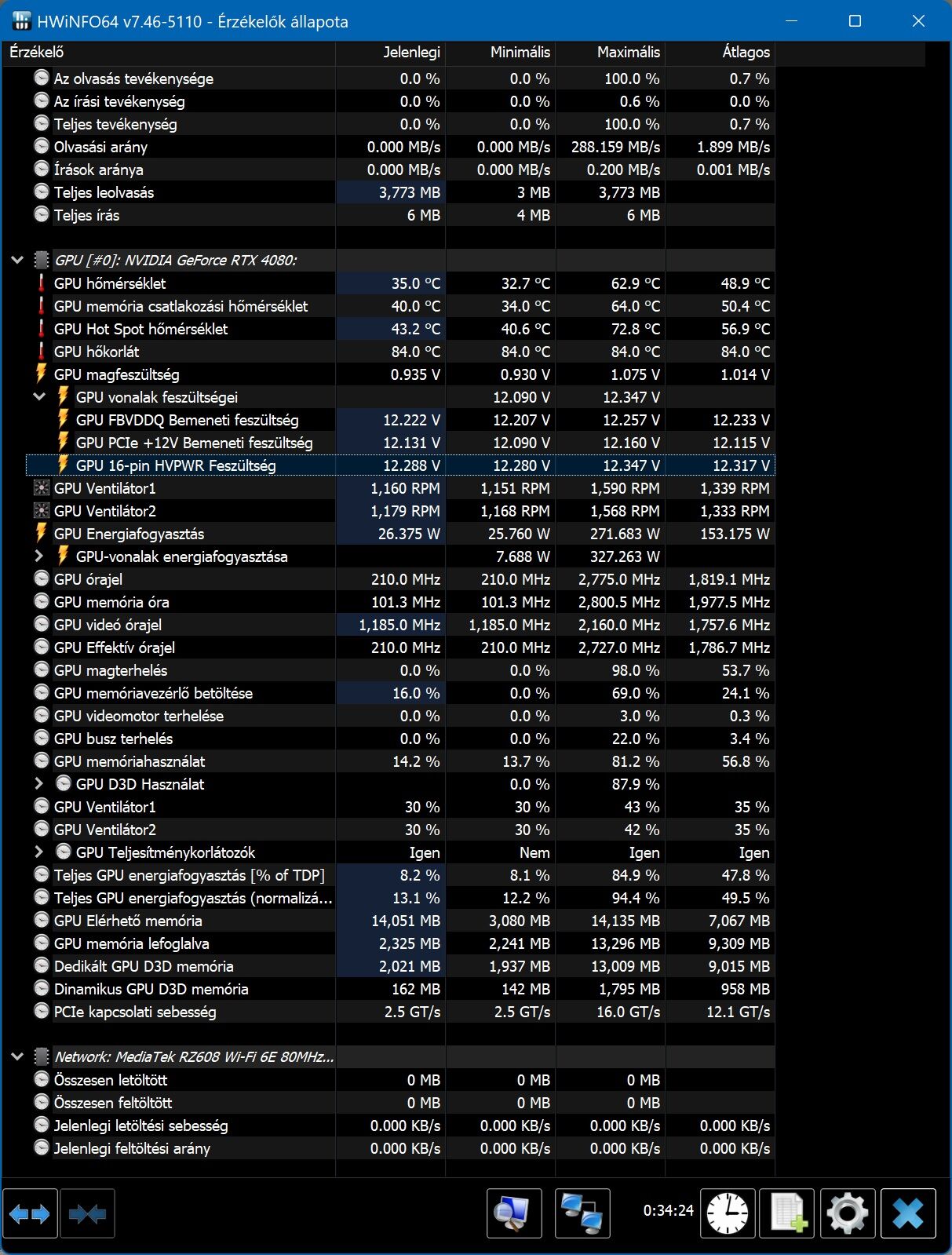Click lightning icon beside GPU 16-pin HVPWR Feszültség
Screen dimensions: 952x1255
tap(64, 465)
